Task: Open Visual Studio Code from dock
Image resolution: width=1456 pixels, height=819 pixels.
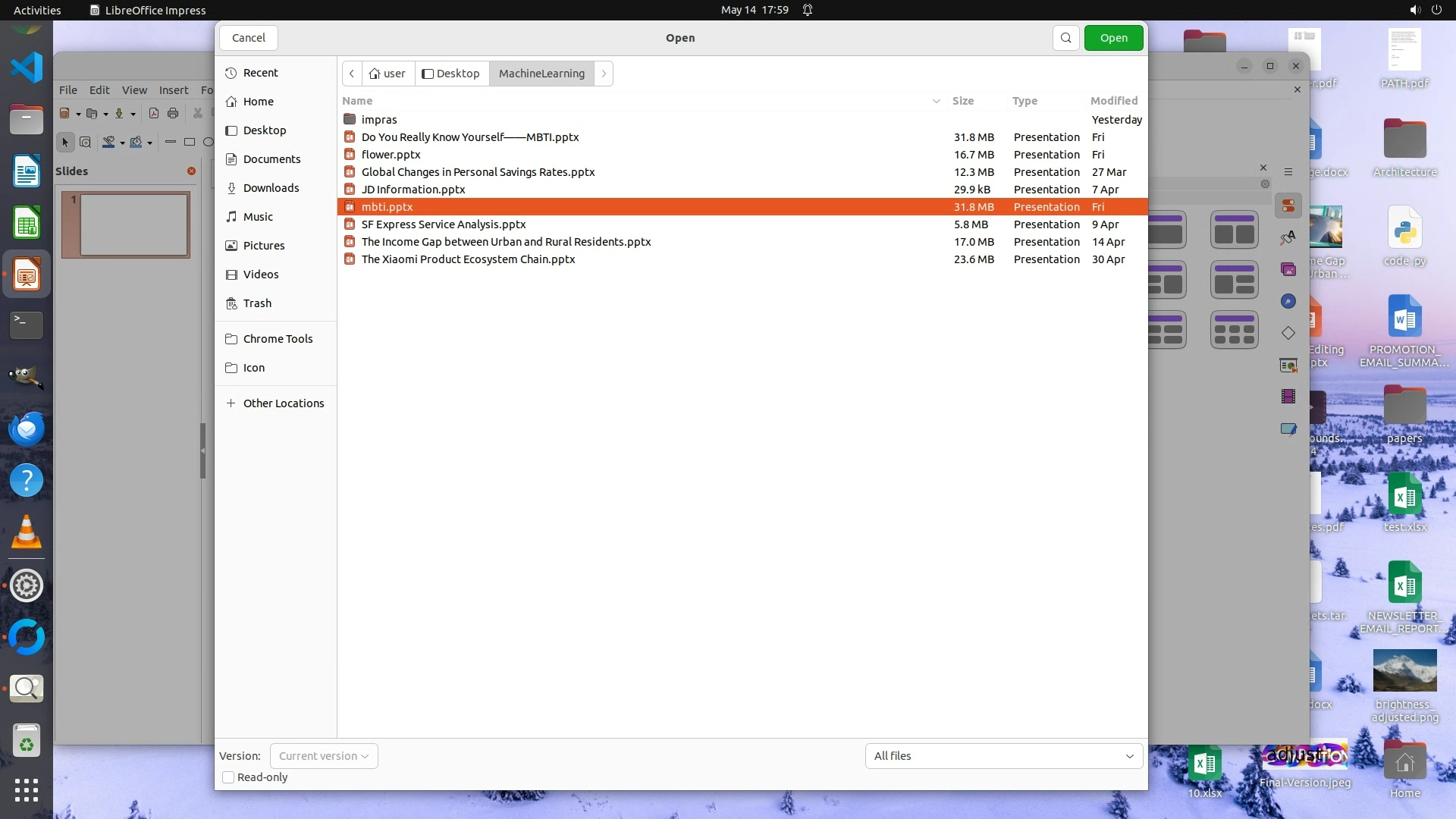Action: point(27,68)
